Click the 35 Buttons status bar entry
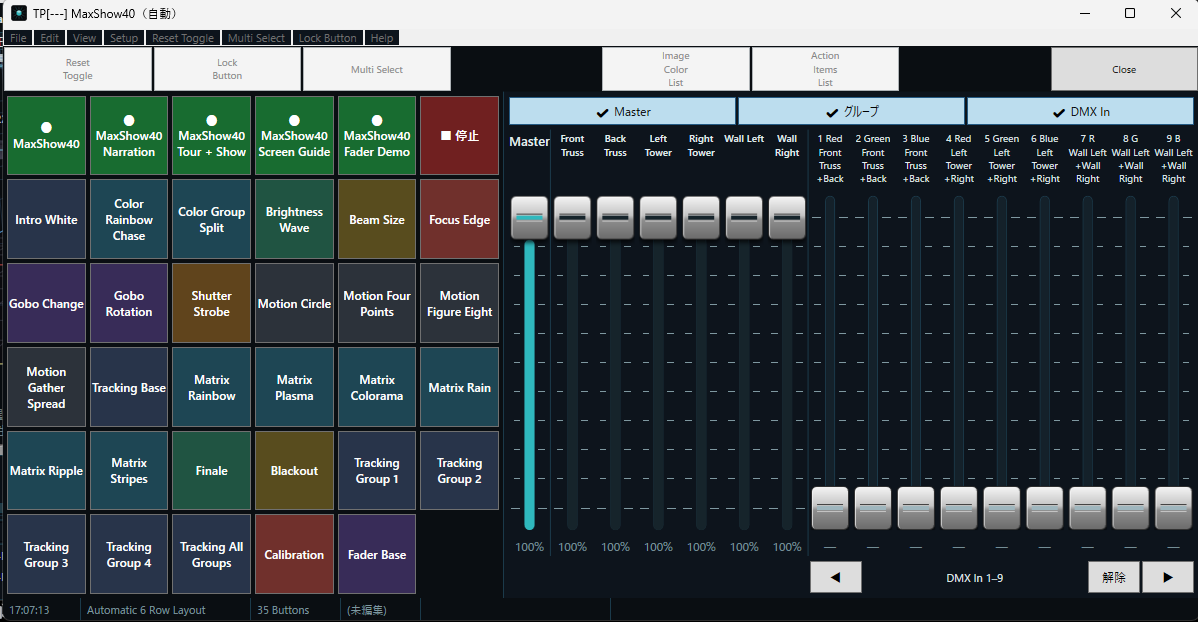This screenshot has width=1198, height=622. 283,610
